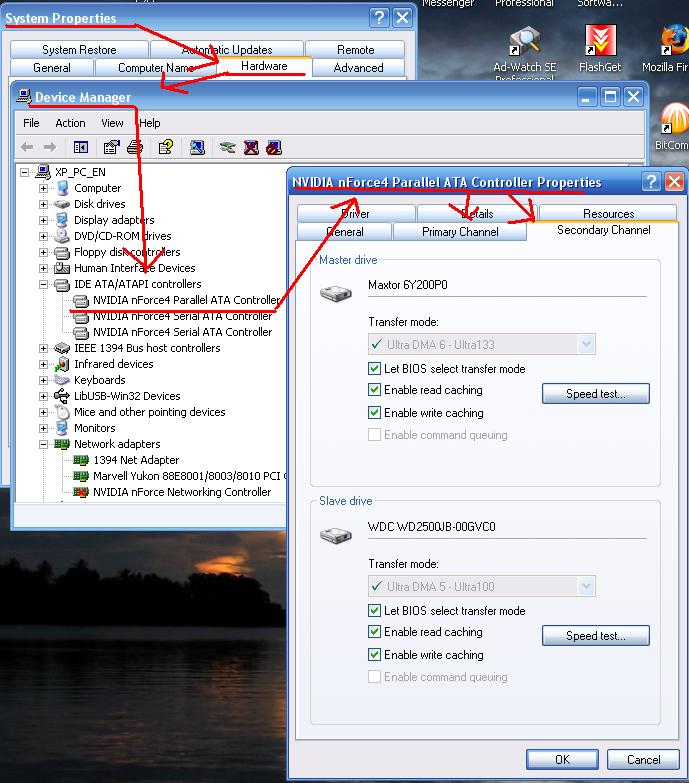This screenshot has width=689, height=783.
Task: Select the Marvell Yukon 88E8001/8003/8010 adapter
Action: 189,476
